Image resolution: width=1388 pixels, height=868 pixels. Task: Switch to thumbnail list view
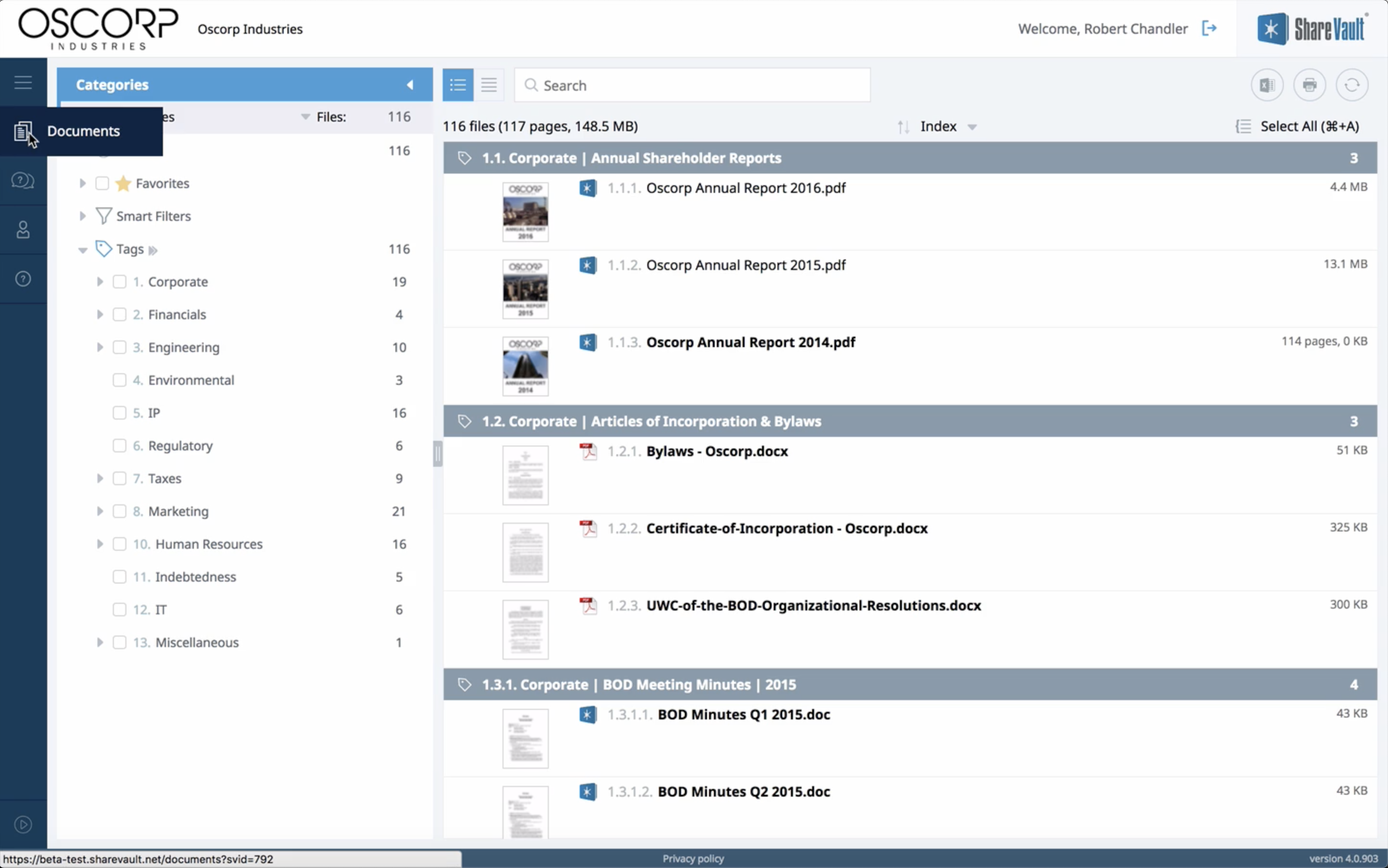point(458,85)
